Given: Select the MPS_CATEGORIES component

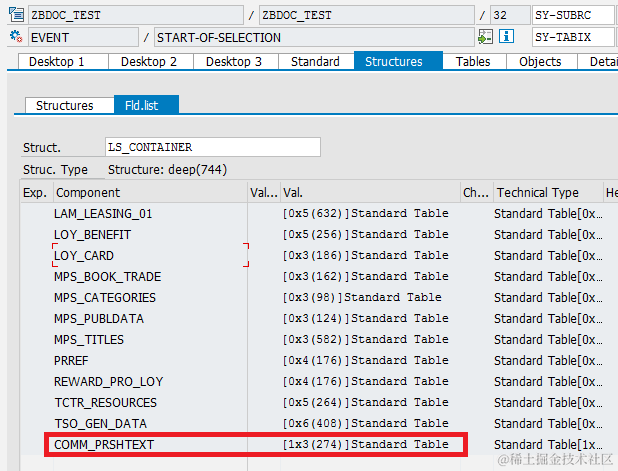Looking at the screenshot, I should pyautogui.click(x=105, y=298).
